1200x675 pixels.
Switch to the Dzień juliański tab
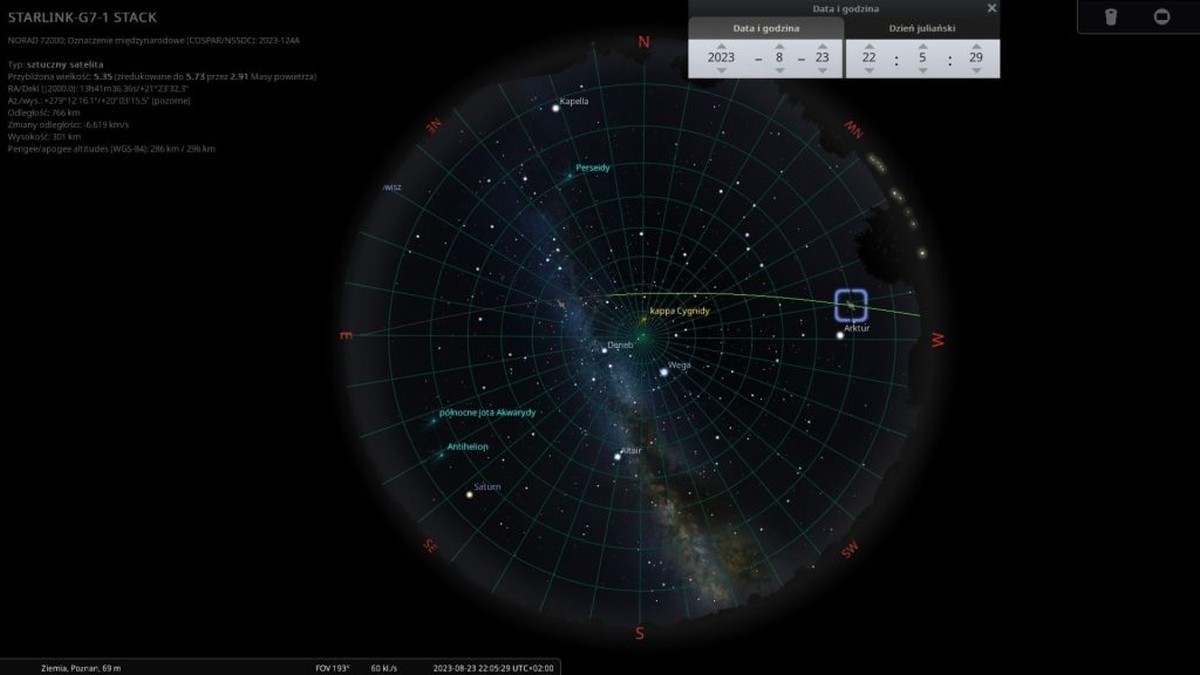pos(921,28)
